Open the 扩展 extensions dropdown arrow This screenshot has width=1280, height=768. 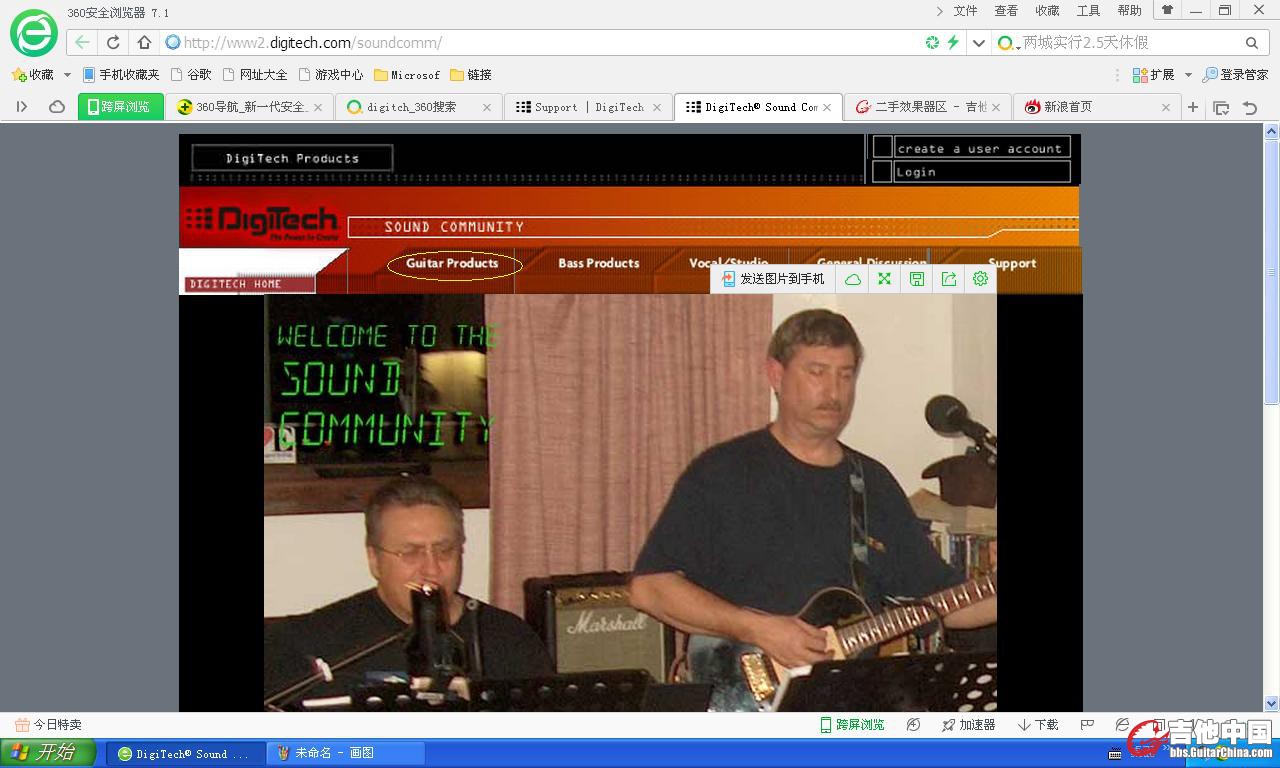tap(1188, 75)
